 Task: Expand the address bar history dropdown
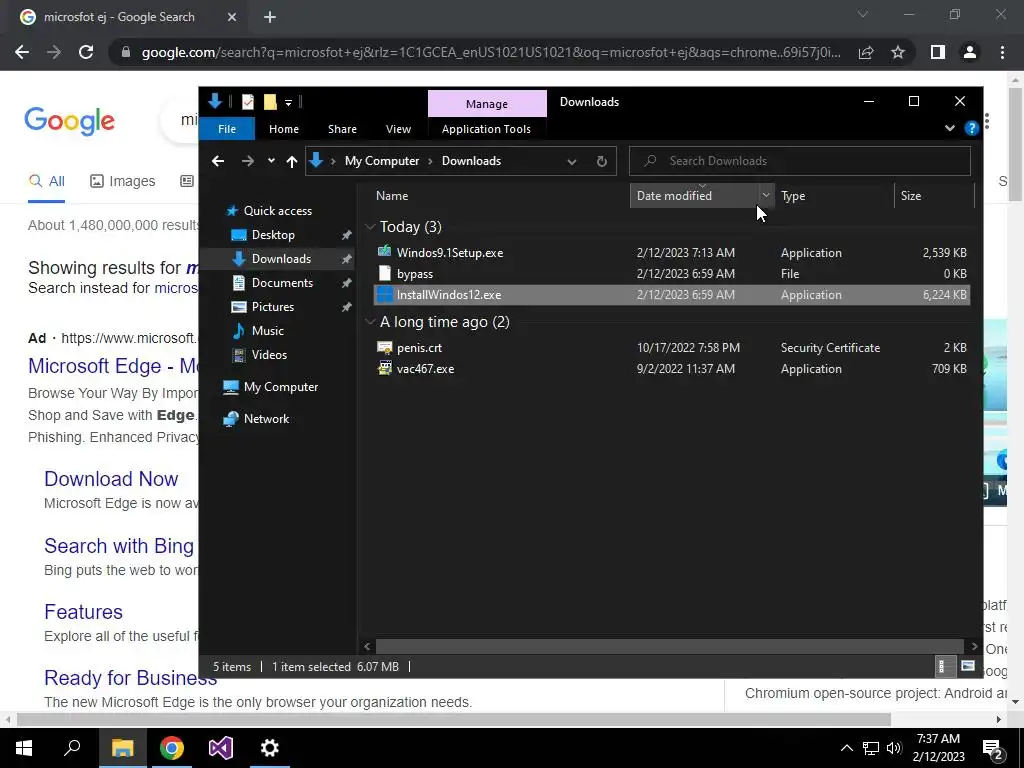click(571, 161)
